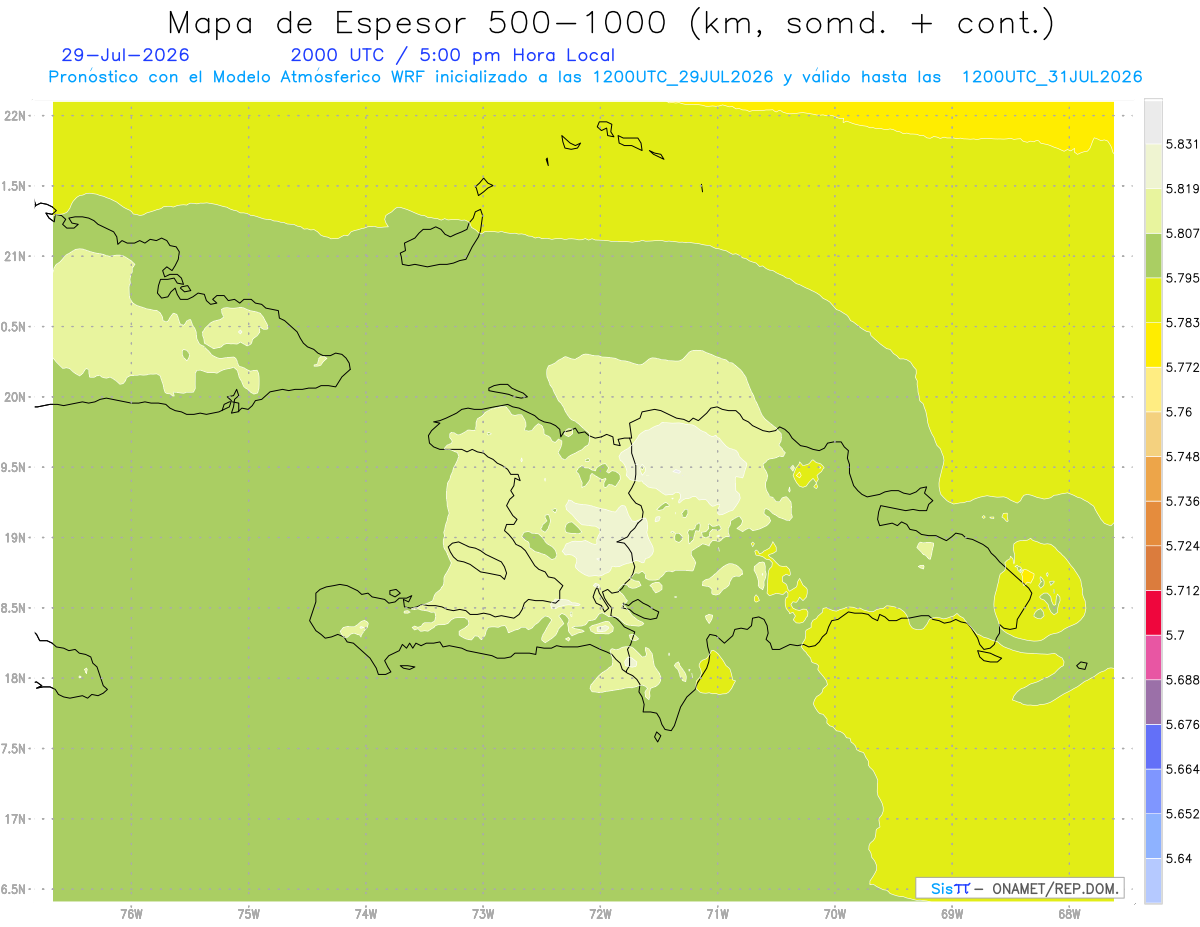
Task: Select the colorbar value 5.819
Action: click(1182, 188)
